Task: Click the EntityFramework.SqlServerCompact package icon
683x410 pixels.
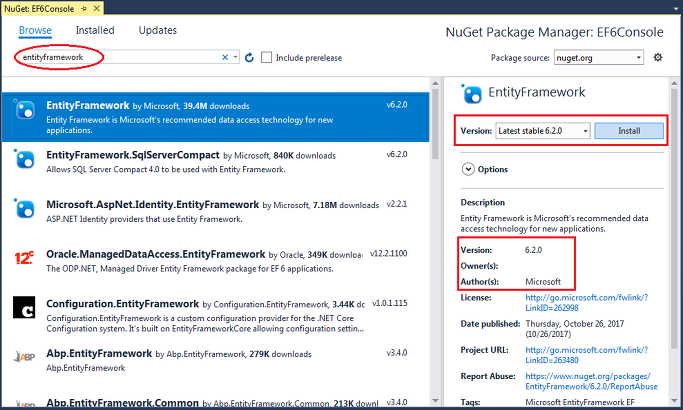Action: [24, 159]
